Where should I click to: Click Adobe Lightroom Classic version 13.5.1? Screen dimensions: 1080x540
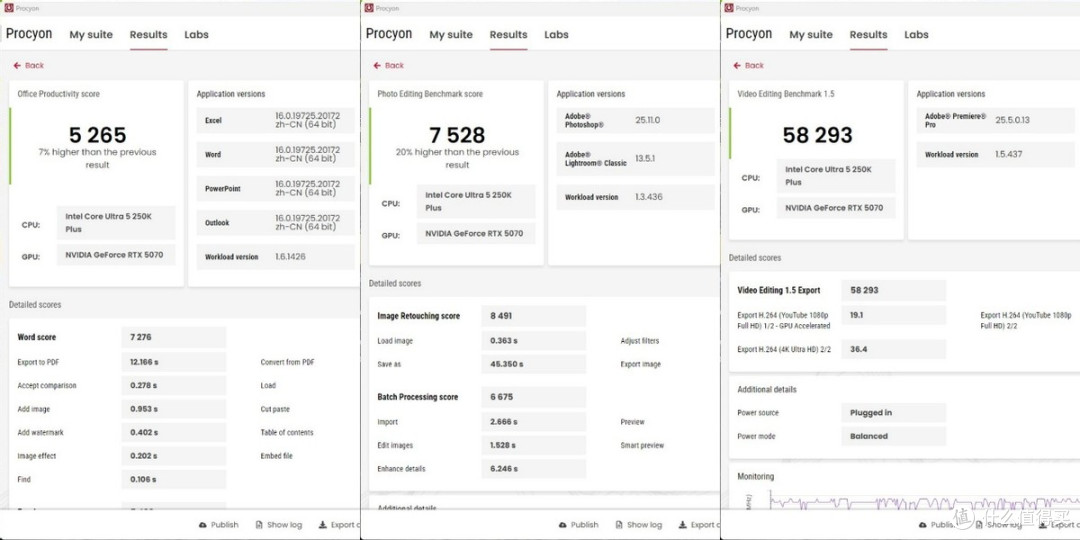pyautogui.click(x=645, y=158)
